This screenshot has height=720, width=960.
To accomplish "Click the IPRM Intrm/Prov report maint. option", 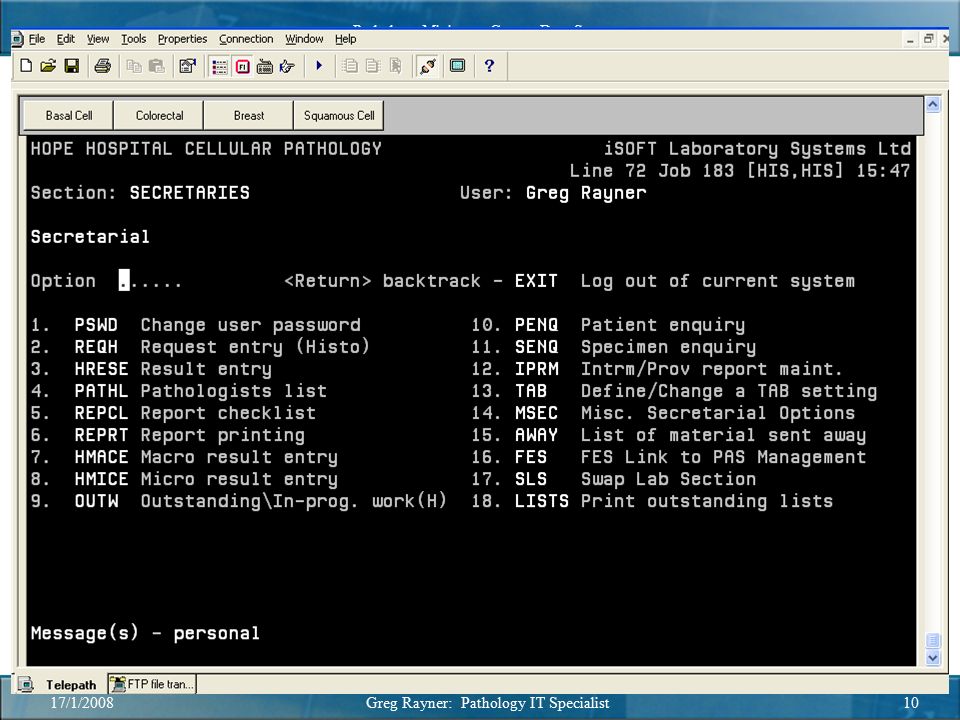I will [x=657, y=369].
